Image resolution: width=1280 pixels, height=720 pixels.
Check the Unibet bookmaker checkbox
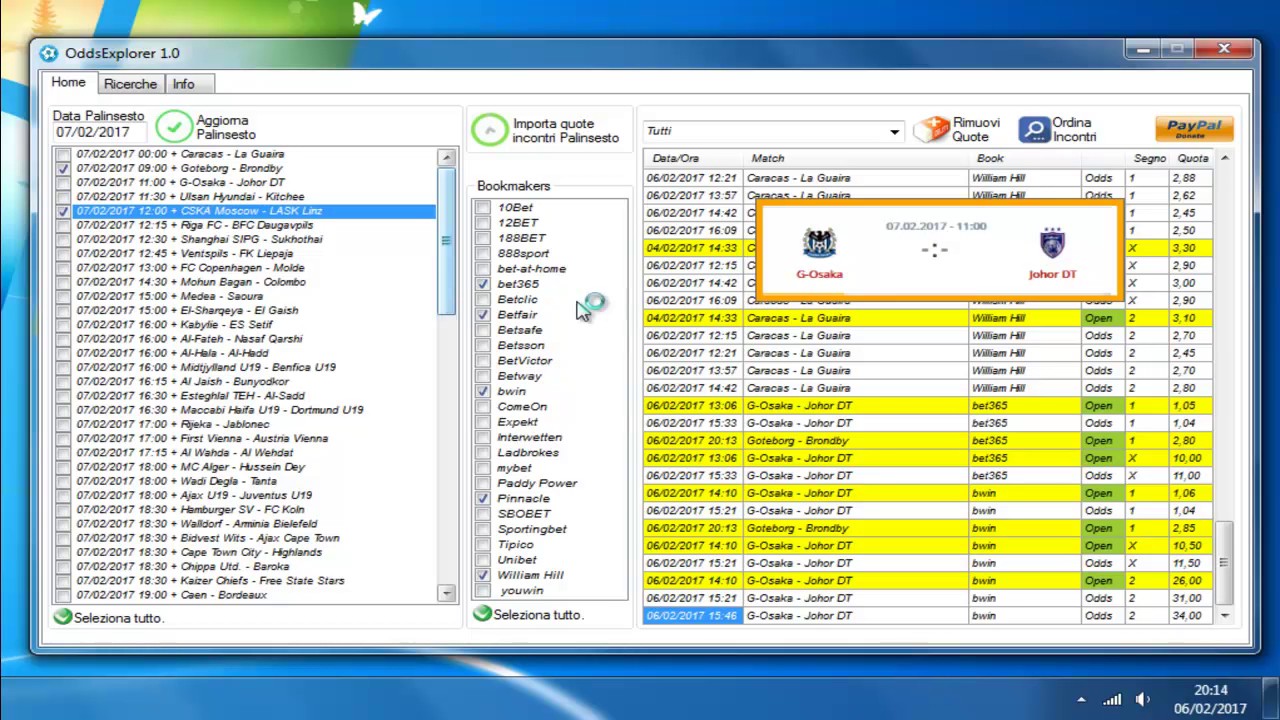pyautogui.click(x=484, y=559)
